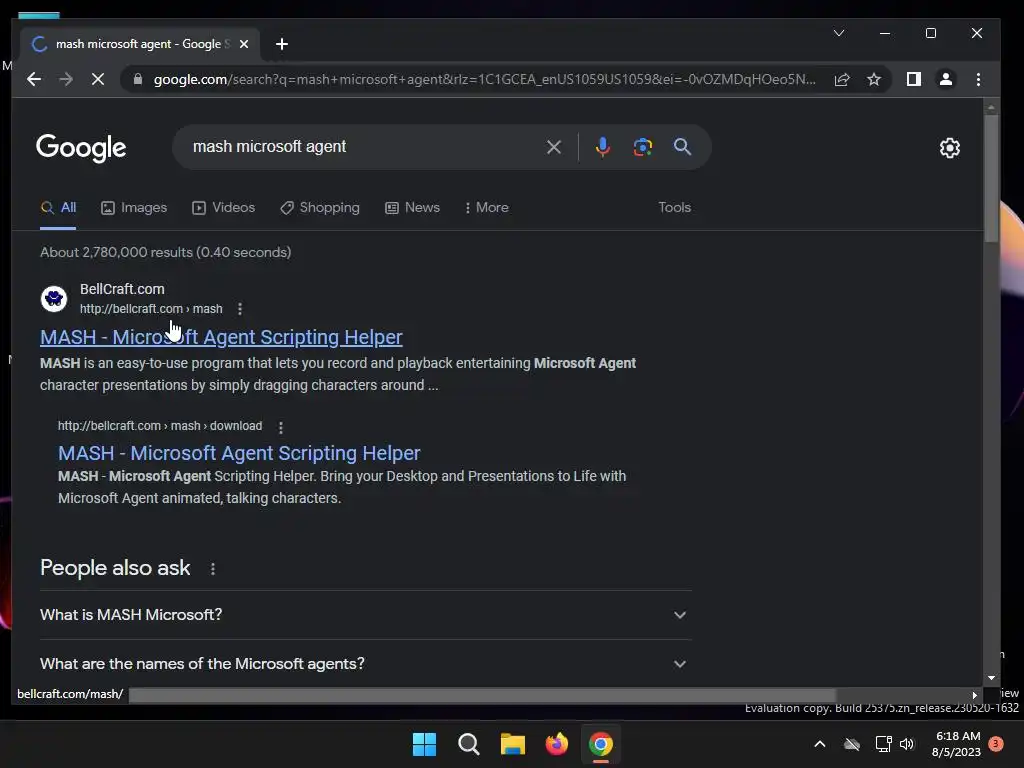Click the BellCraft.com site favicon

pos(54,299)
